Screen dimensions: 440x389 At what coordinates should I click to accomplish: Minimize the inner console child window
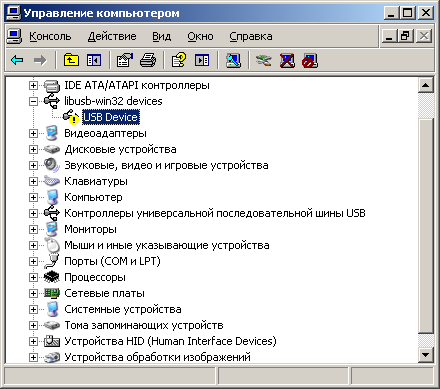coord(389,36)
